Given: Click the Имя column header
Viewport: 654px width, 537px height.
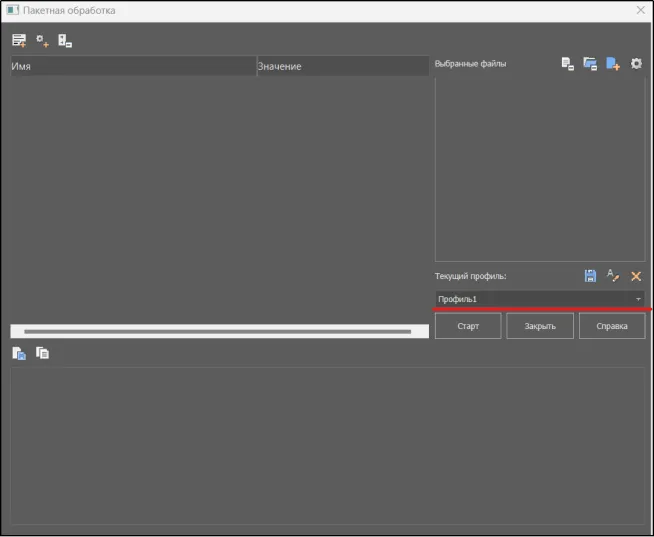Looking at the screenshot, I should [132, 66].
